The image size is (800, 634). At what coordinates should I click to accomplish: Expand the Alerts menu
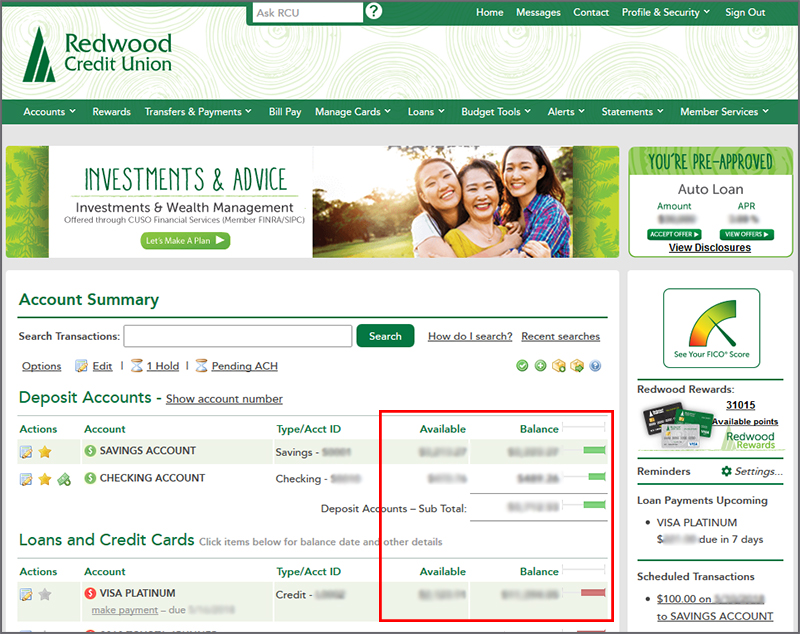pos(566,112)
